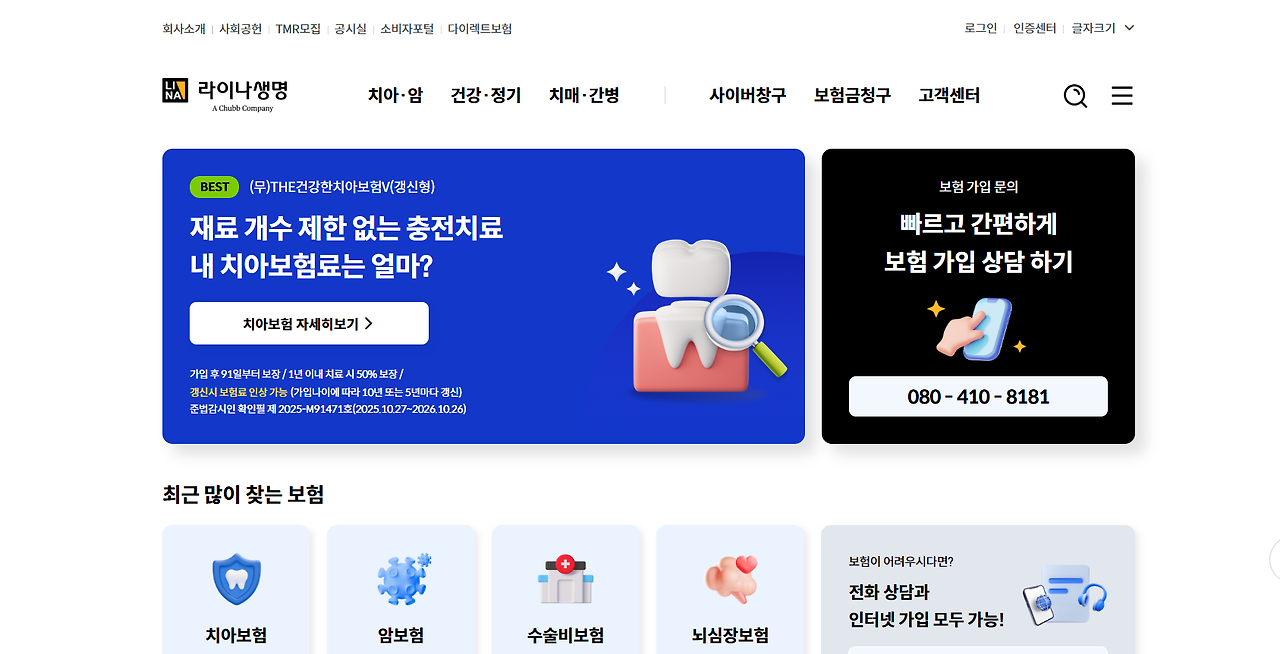This screenshot has width=1280, height=654.
Task: Click the 전화 상담과 인터넷 가입 banner
Action: [978, 590]
